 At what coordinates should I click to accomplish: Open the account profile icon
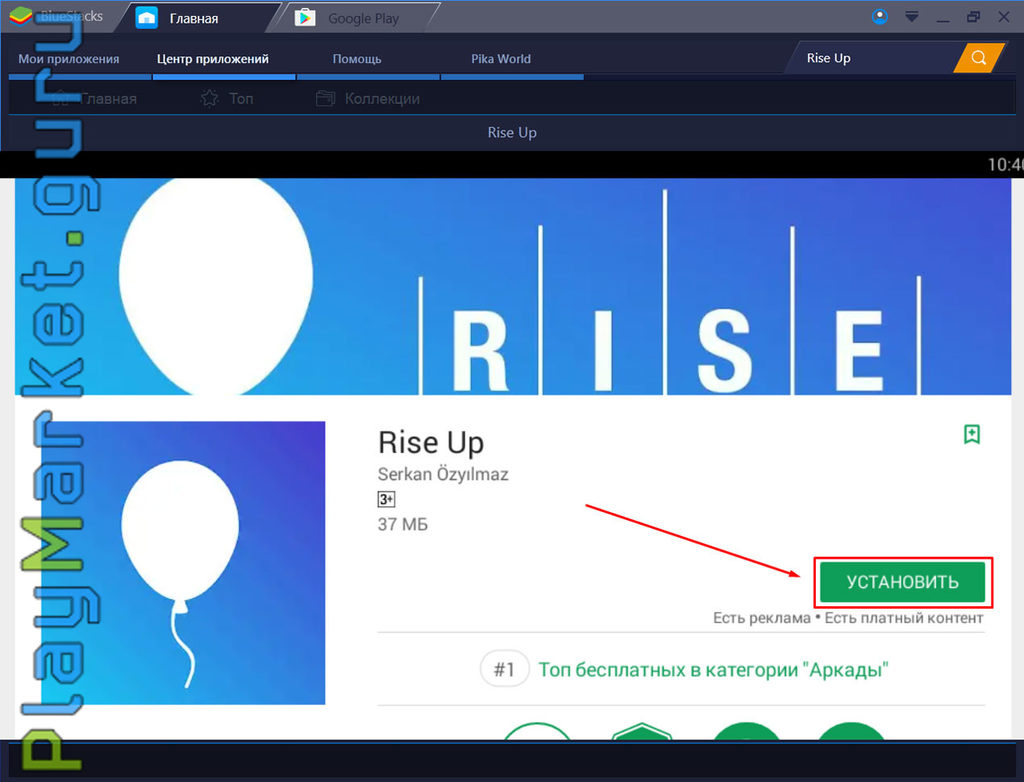click(x=880, y=17)
